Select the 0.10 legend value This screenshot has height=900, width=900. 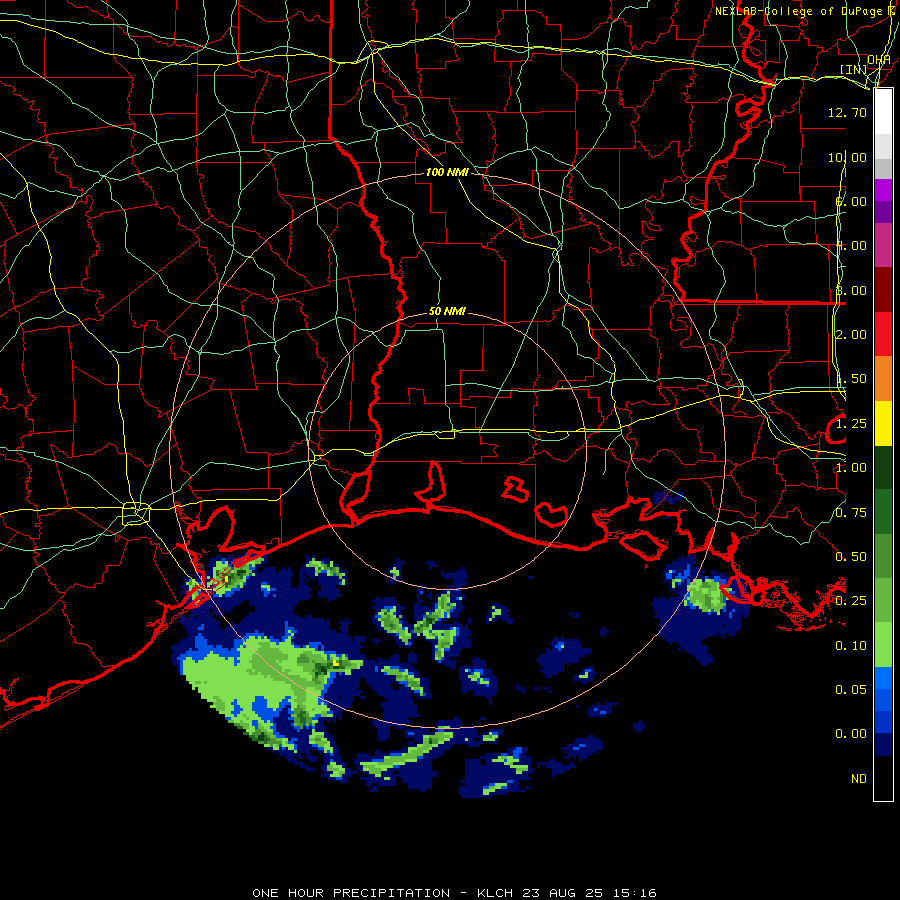(x=851, y=646)
